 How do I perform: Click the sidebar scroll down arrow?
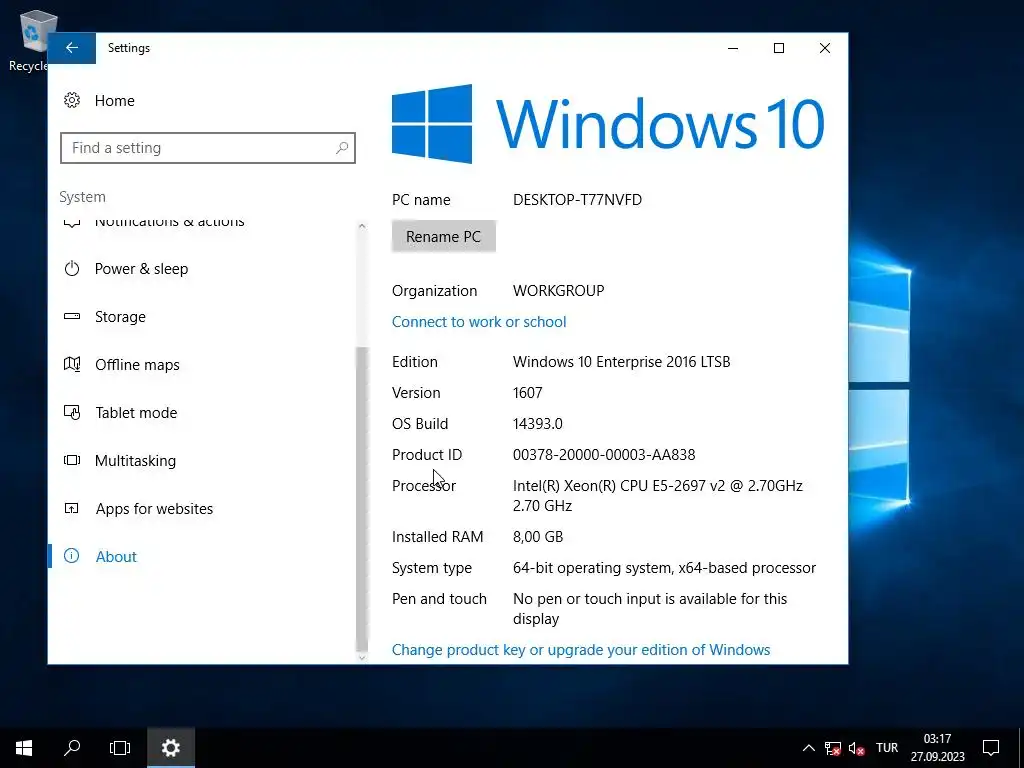click(362, 658)
